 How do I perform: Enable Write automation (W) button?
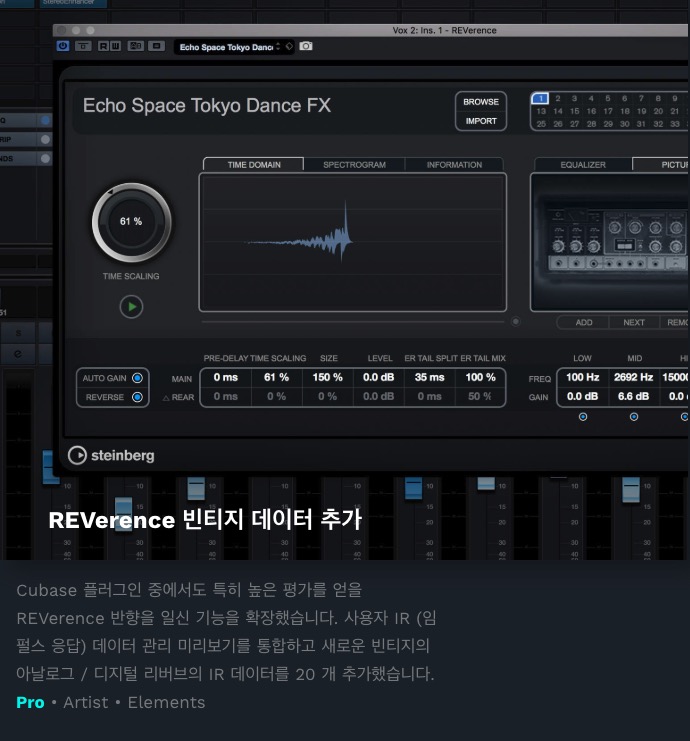115,46
